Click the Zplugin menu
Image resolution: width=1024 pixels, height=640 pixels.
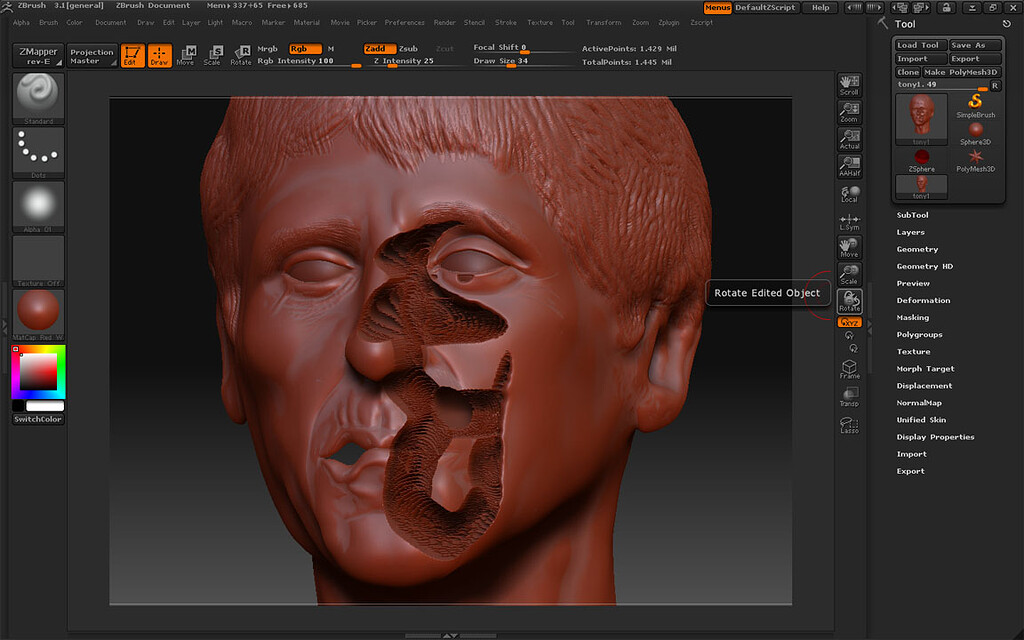coord(668,22)
